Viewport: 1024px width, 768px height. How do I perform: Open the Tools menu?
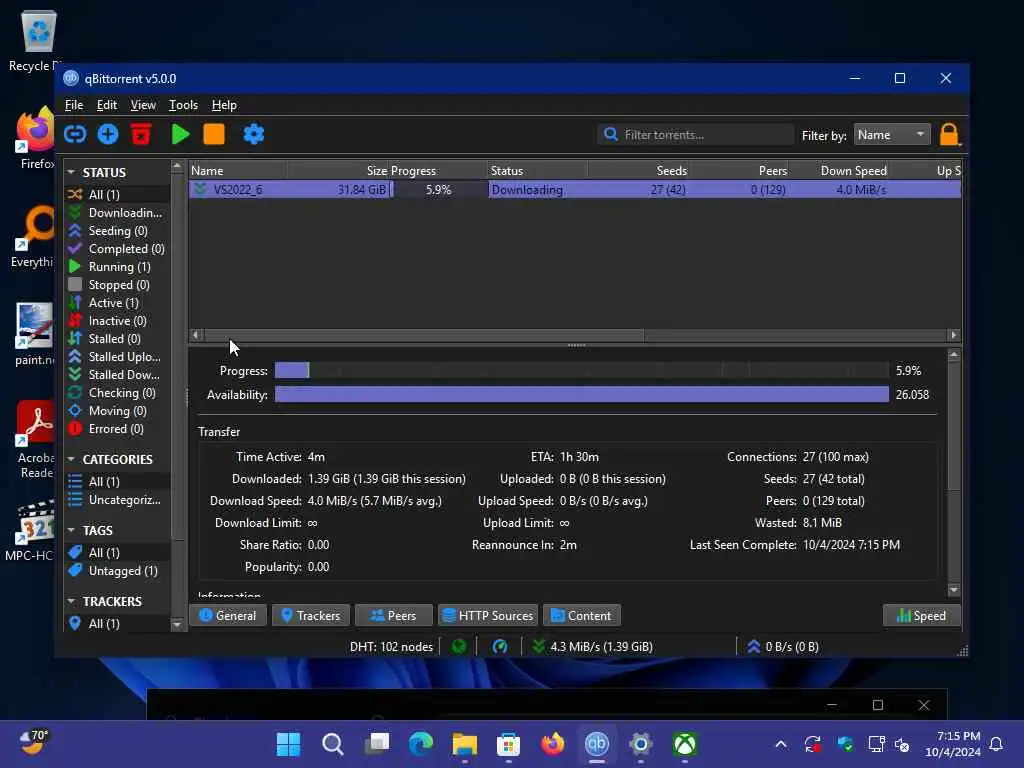pos(184,105)
